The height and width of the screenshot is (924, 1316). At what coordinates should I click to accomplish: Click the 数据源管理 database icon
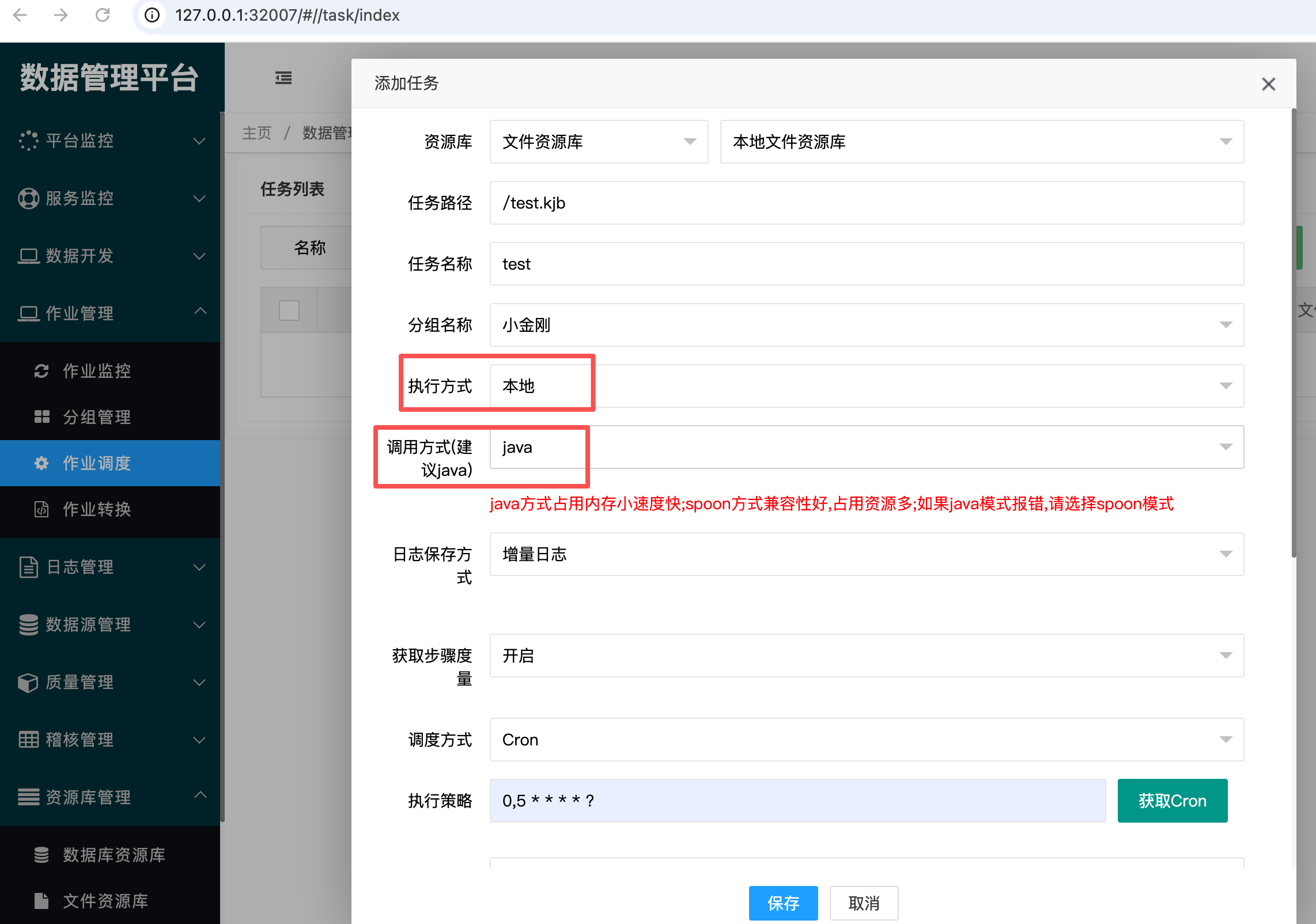coord(28,624)
